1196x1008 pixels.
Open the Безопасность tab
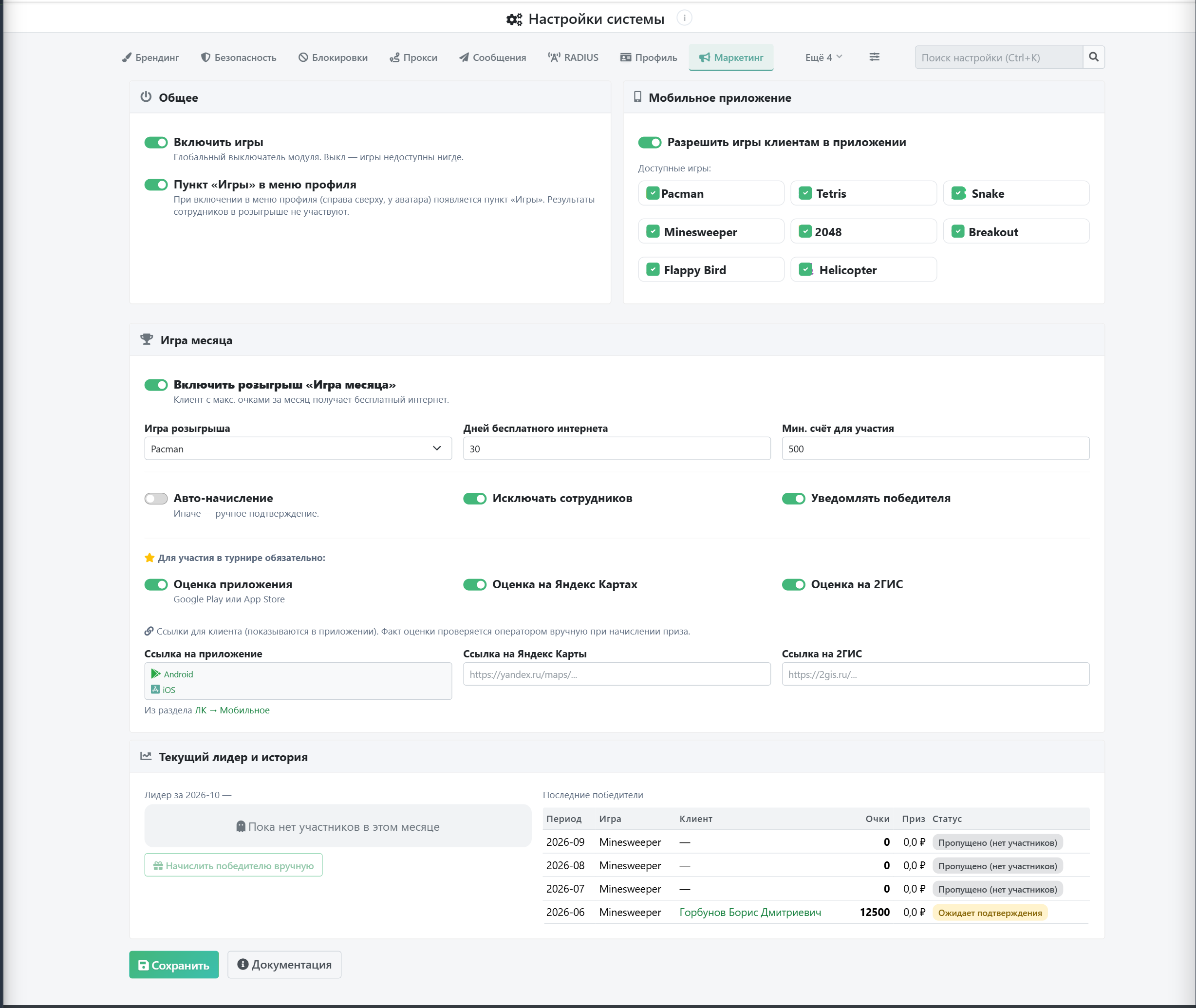[238, 57]
